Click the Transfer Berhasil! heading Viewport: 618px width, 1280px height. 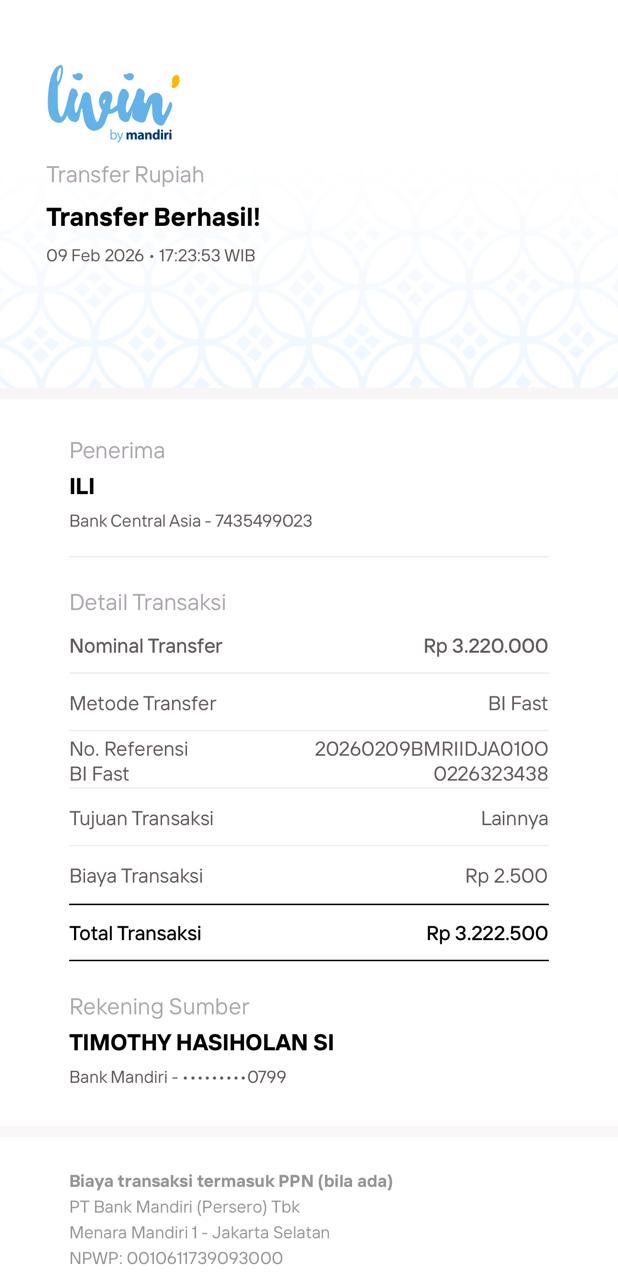(x=153, y=217)
